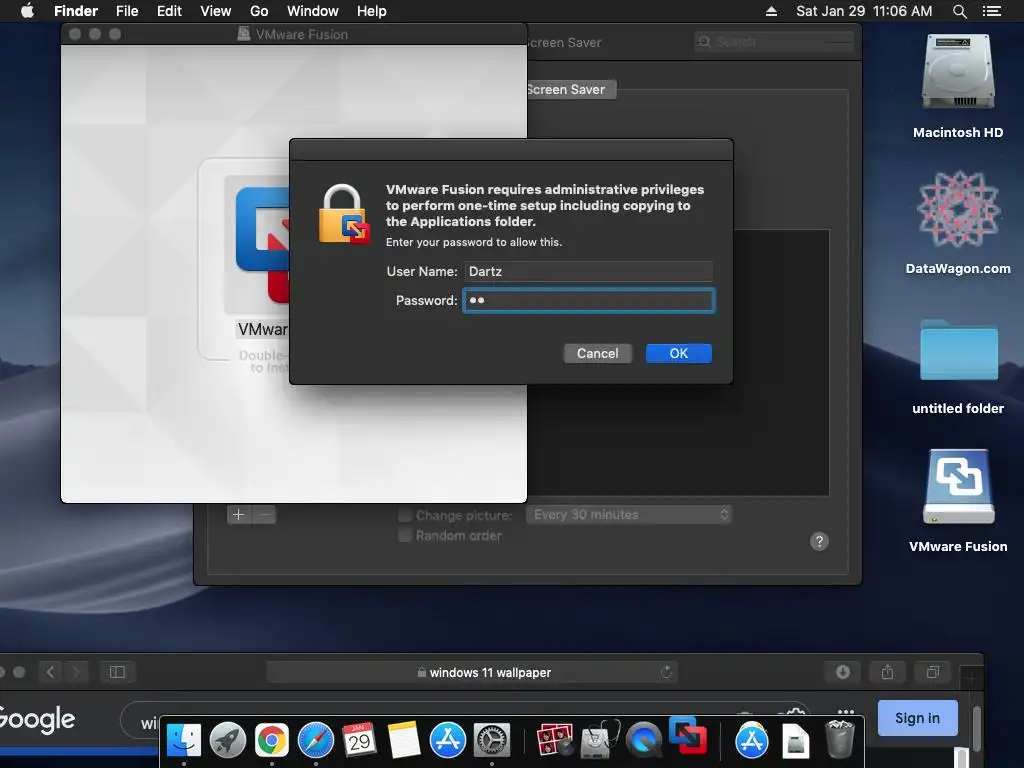Screen dimensions: 1024x768
Task: Open Disk Utility icon in Dock
Action: tap(599, 740)
